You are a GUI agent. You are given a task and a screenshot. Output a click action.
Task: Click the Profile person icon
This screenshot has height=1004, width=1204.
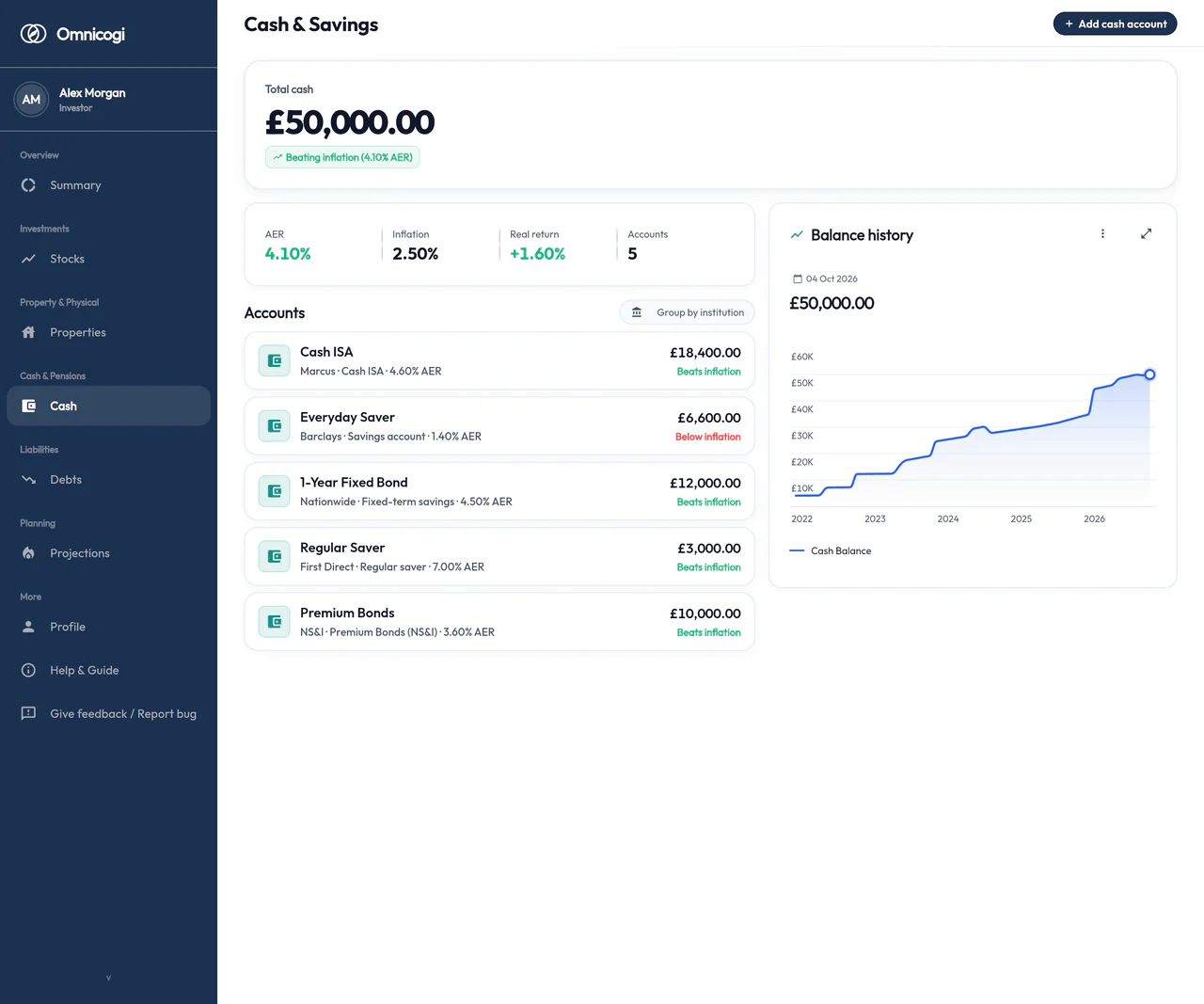[x=28, y=627]
